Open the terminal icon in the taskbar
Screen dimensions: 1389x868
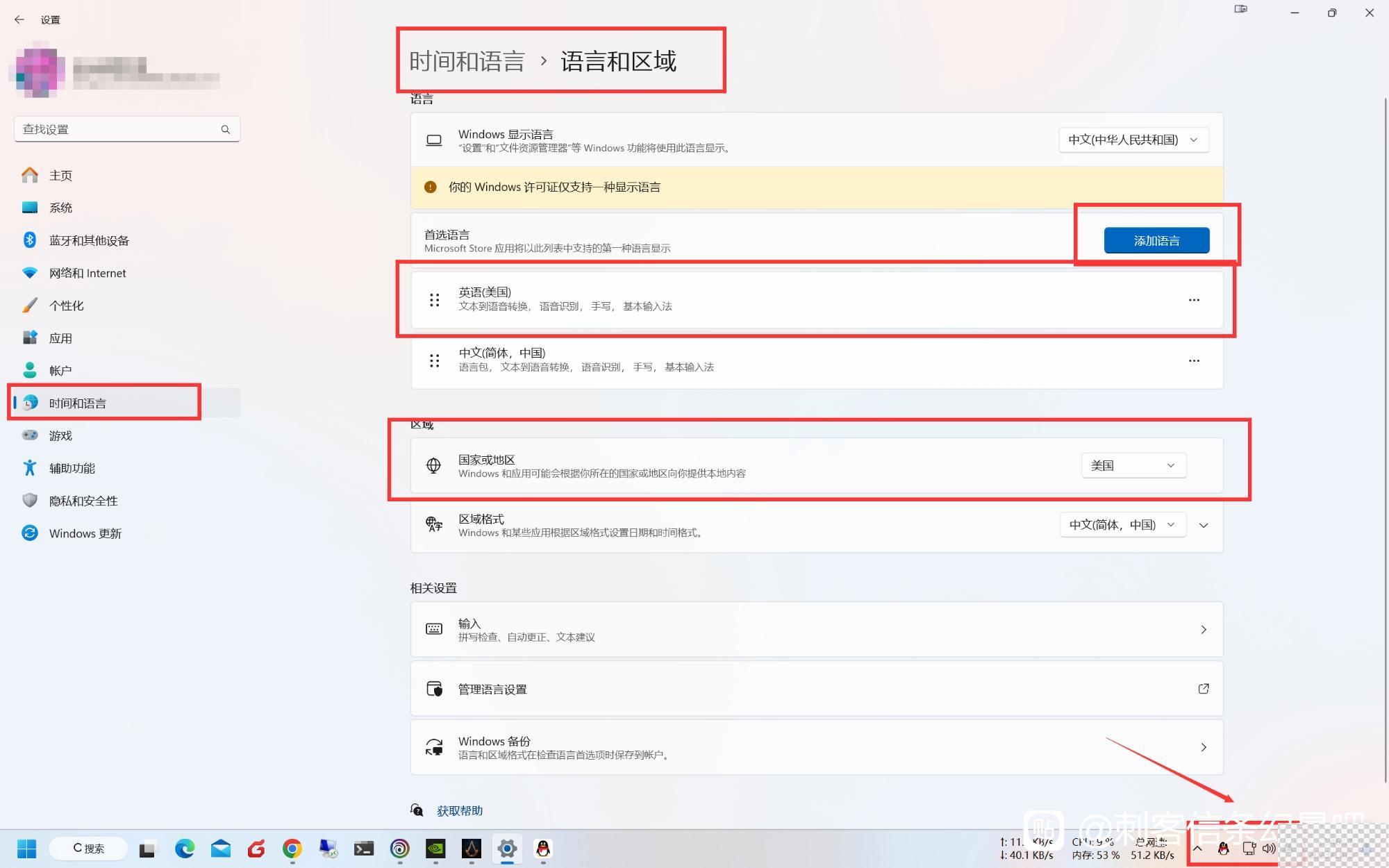(x=364, y=849)
